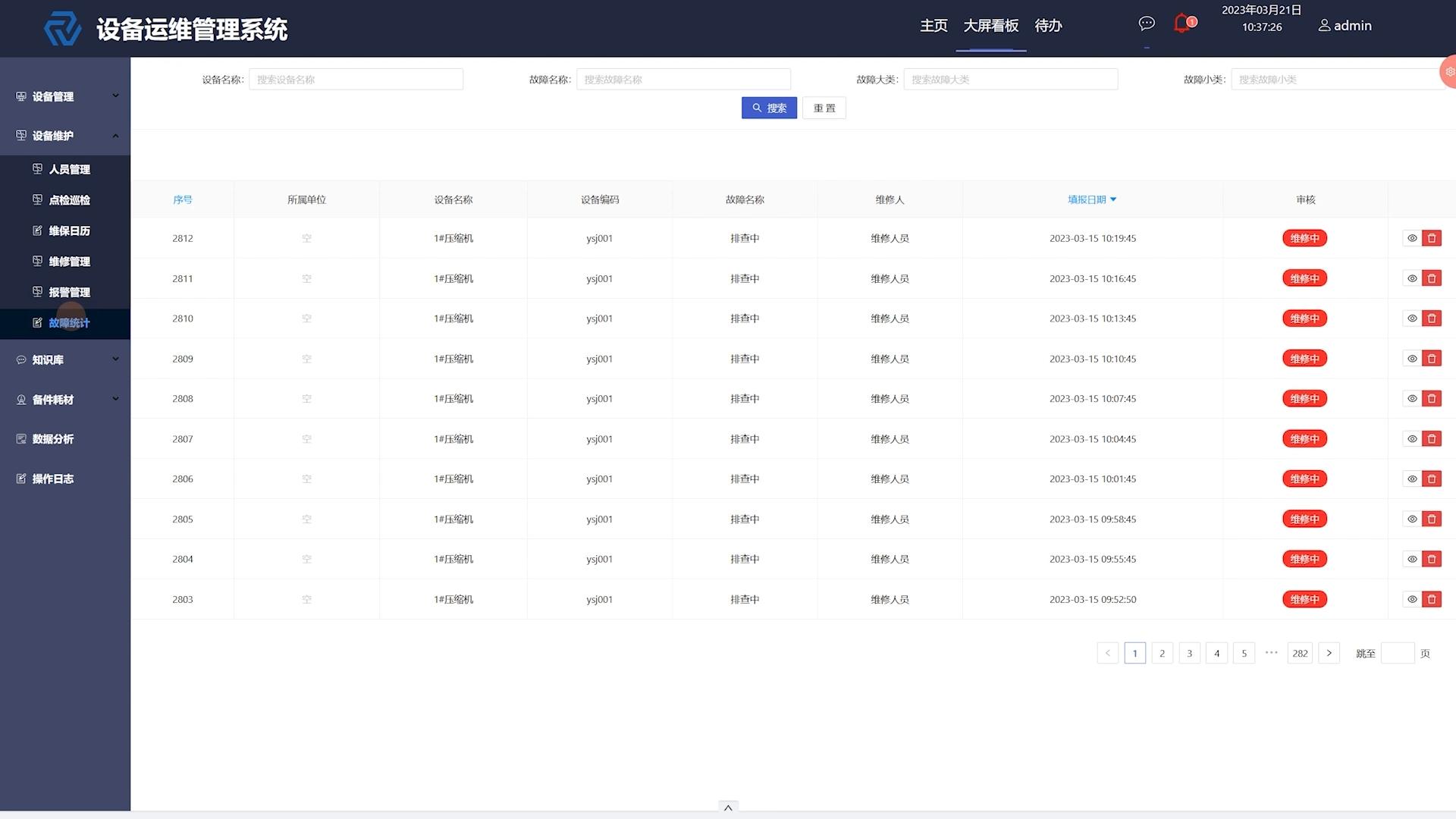
Task: View details of row 2804 eye icon
Action: coord(1412,559)
